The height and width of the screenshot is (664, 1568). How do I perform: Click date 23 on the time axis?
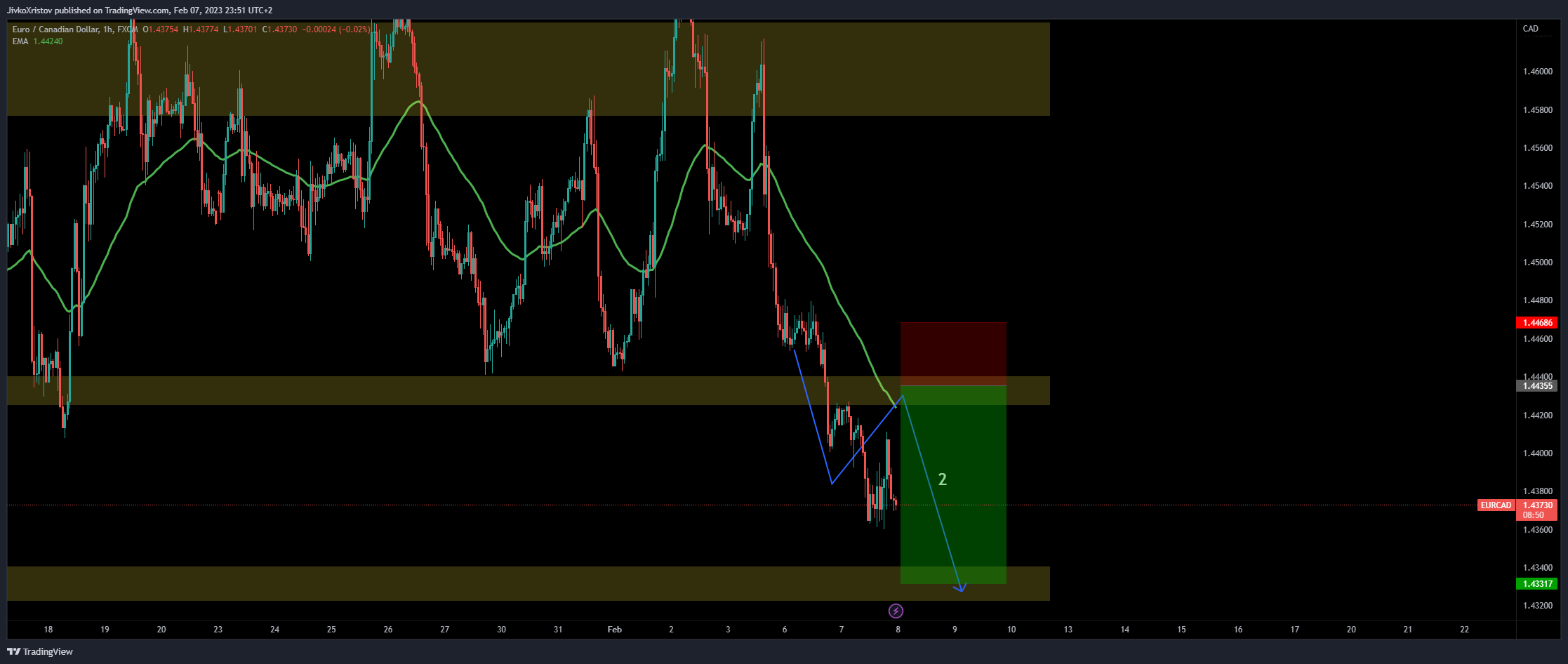point(218,630)
